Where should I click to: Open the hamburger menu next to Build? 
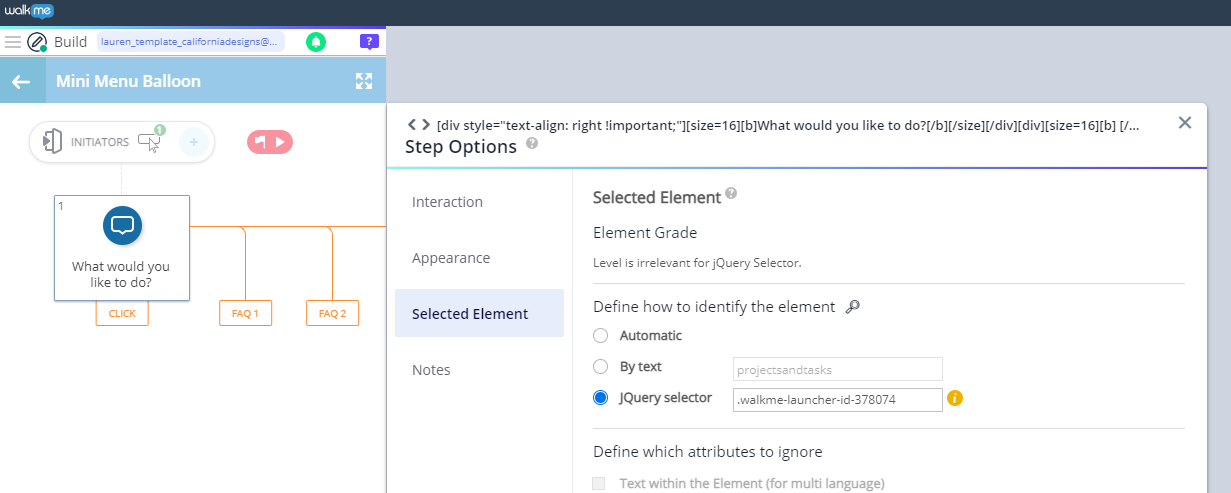(x=13, y=42)
